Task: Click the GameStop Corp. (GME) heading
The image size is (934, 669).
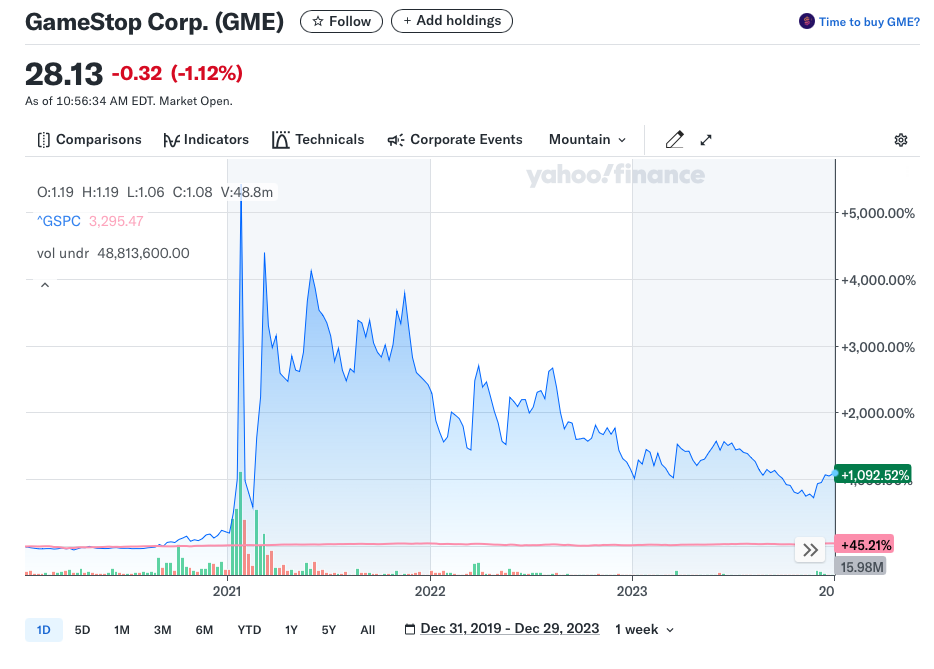Action: tap(154, 22)
